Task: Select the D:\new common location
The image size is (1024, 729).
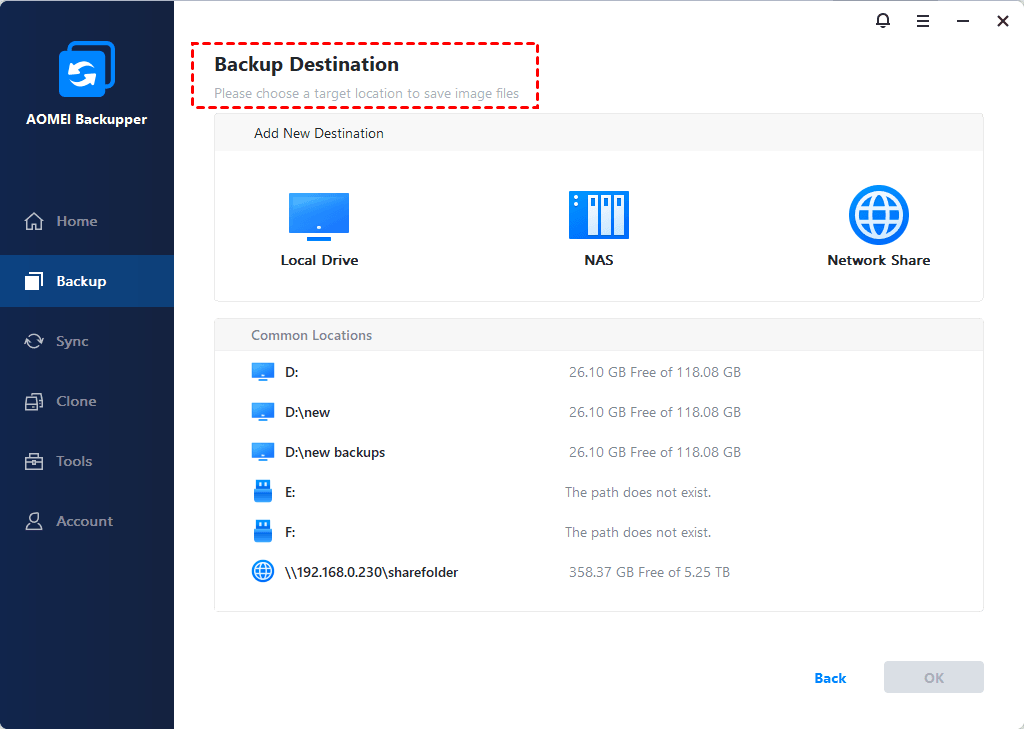Action: pyautogui.click(x=306, y=411)
